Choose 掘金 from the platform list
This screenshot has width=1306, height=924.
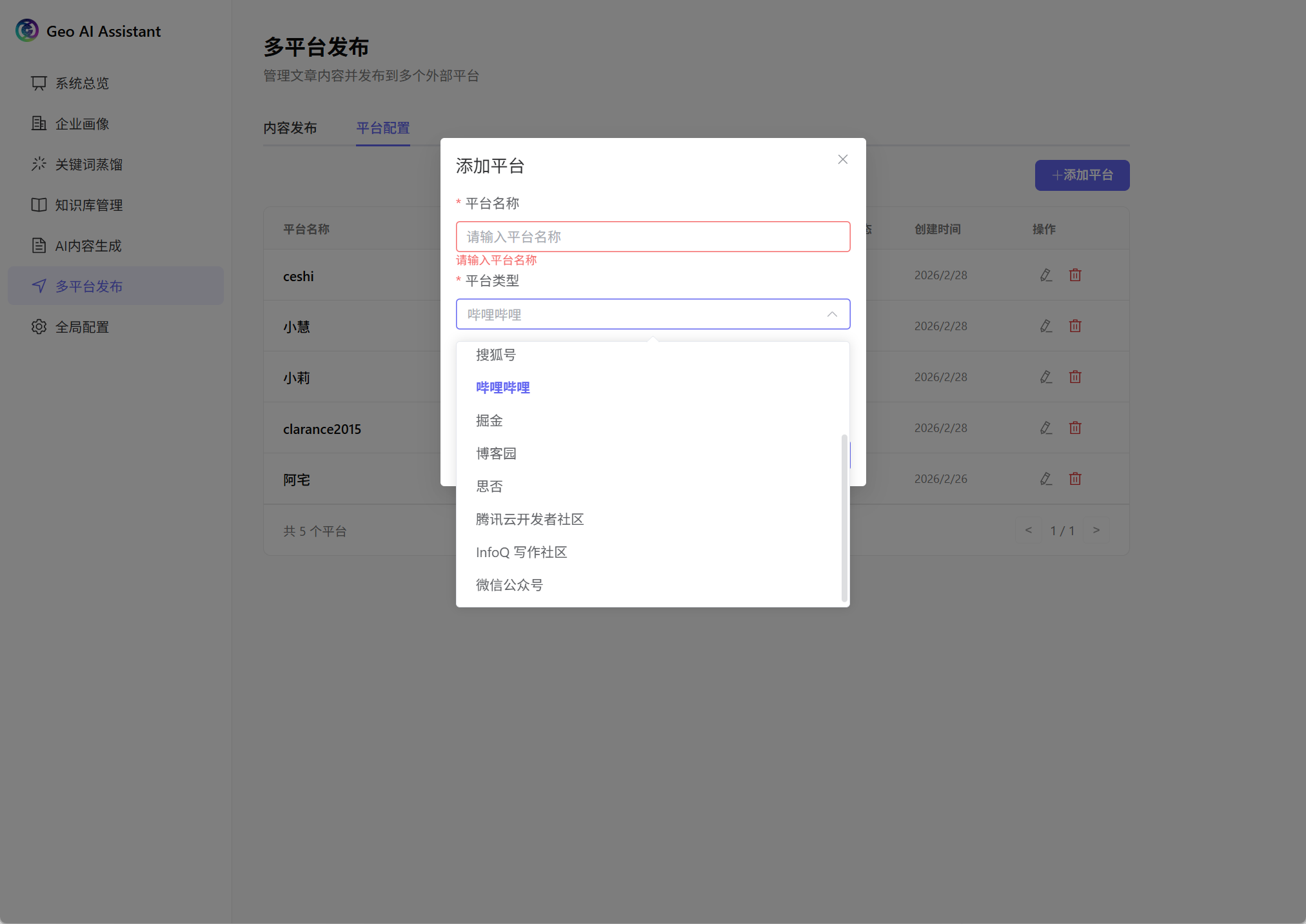coord(648,420)
